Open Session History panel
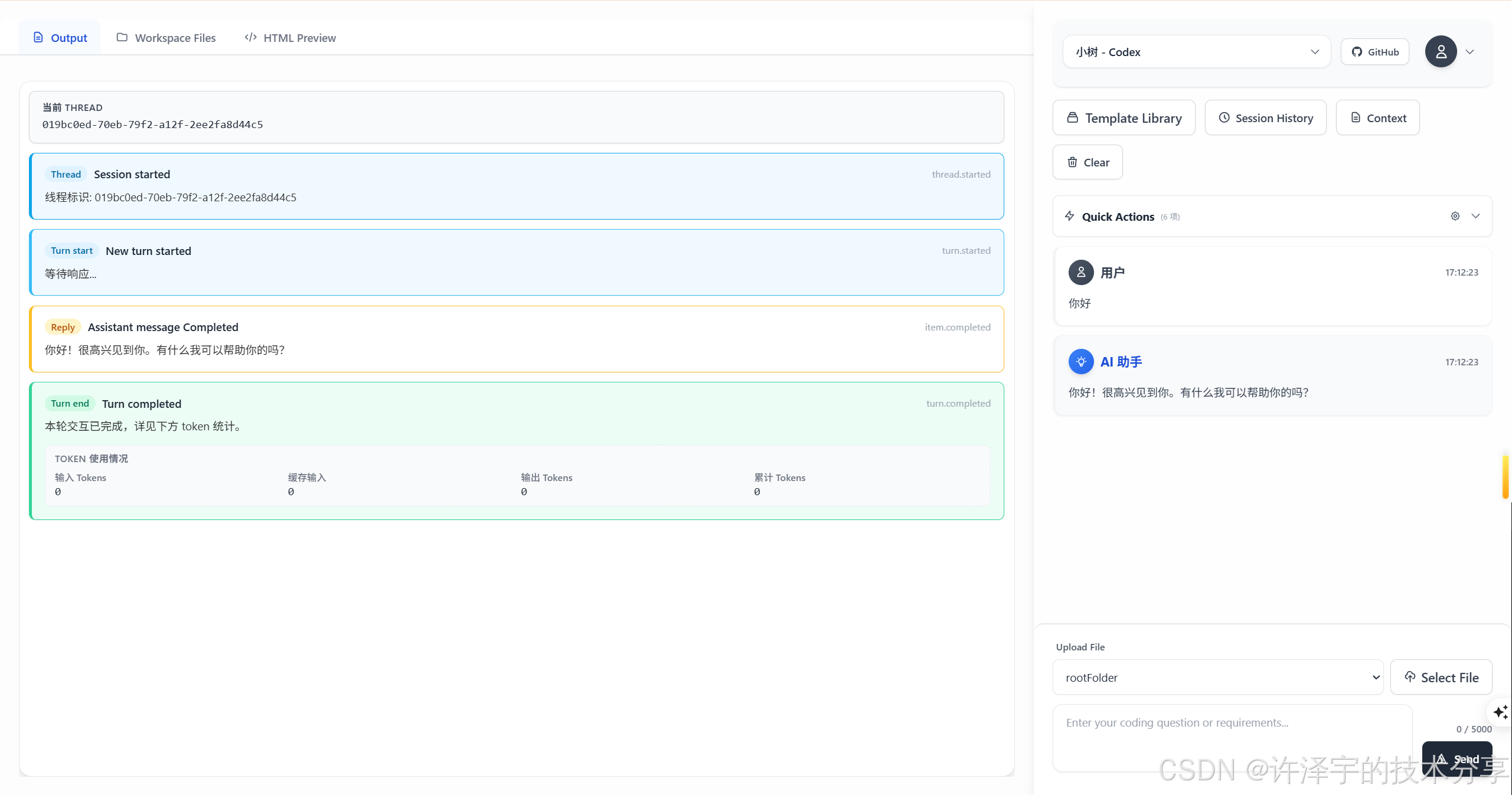 coord(1265,118)
